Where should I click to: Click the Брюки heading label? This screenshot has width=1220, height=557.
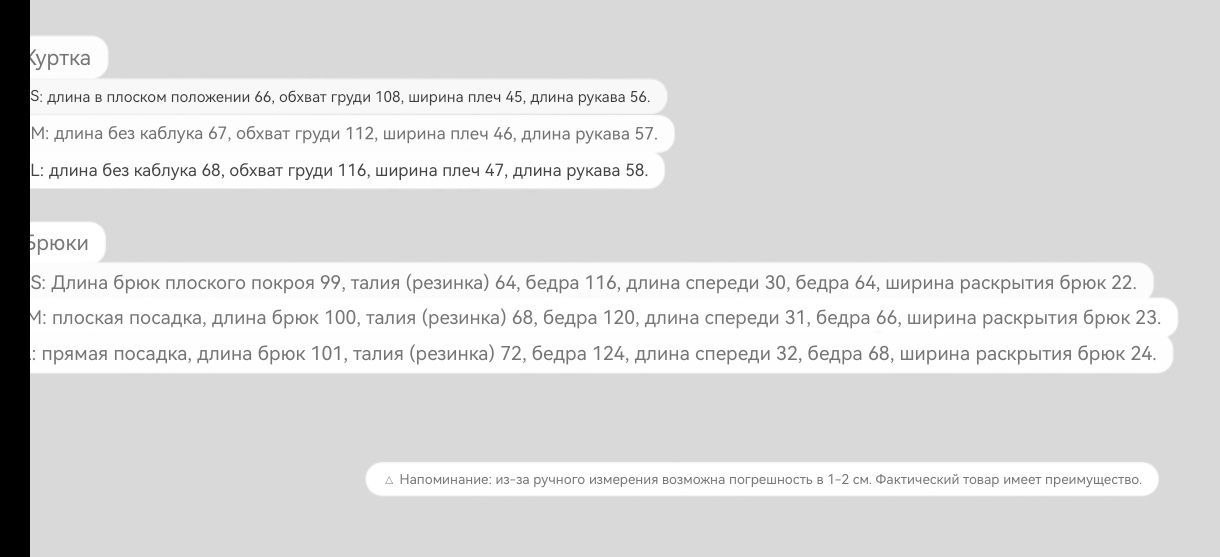tap(66, 243)
